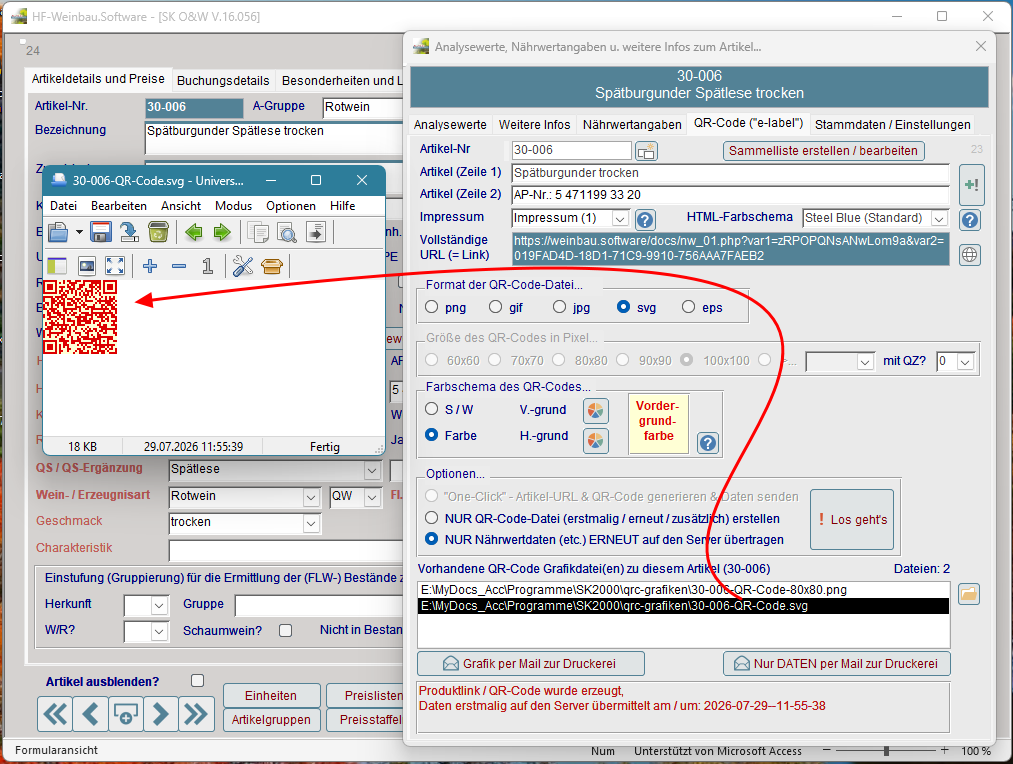
Task: Zoom in with the blue plus icon
Action: tap(150, 265)
